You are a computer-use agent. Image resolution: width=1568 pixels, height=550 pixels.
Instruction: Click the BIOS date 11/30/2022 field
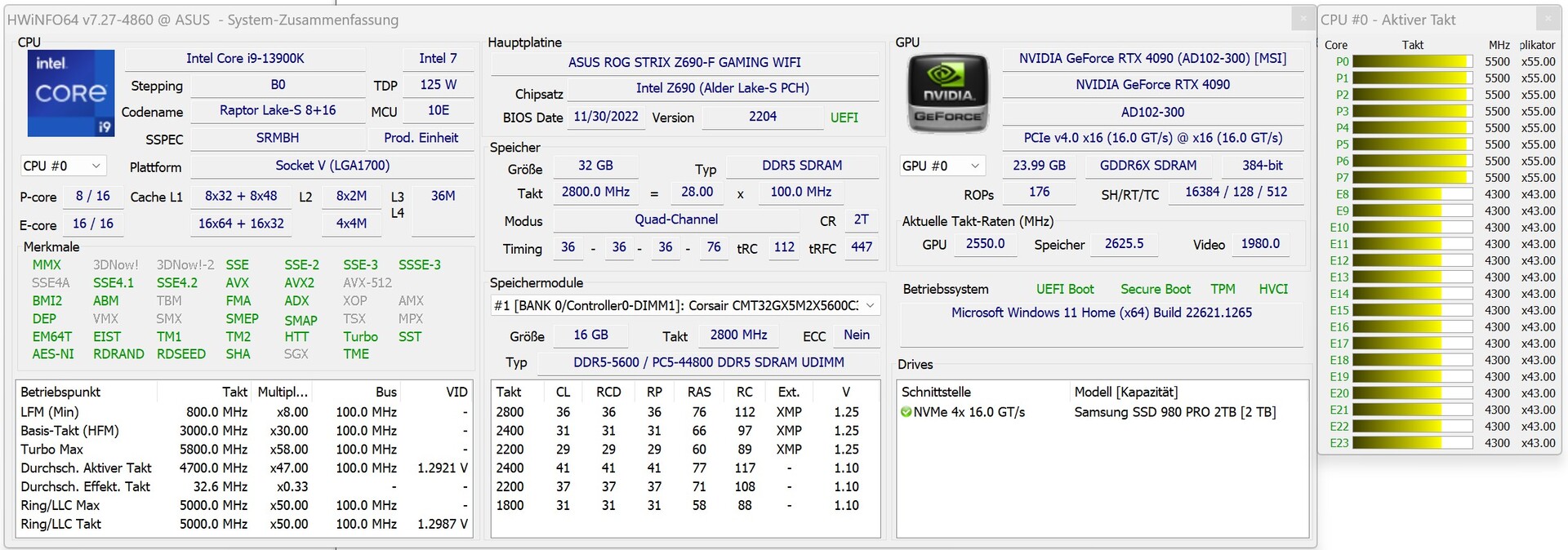pyautogui.click(x=606, y=117)
